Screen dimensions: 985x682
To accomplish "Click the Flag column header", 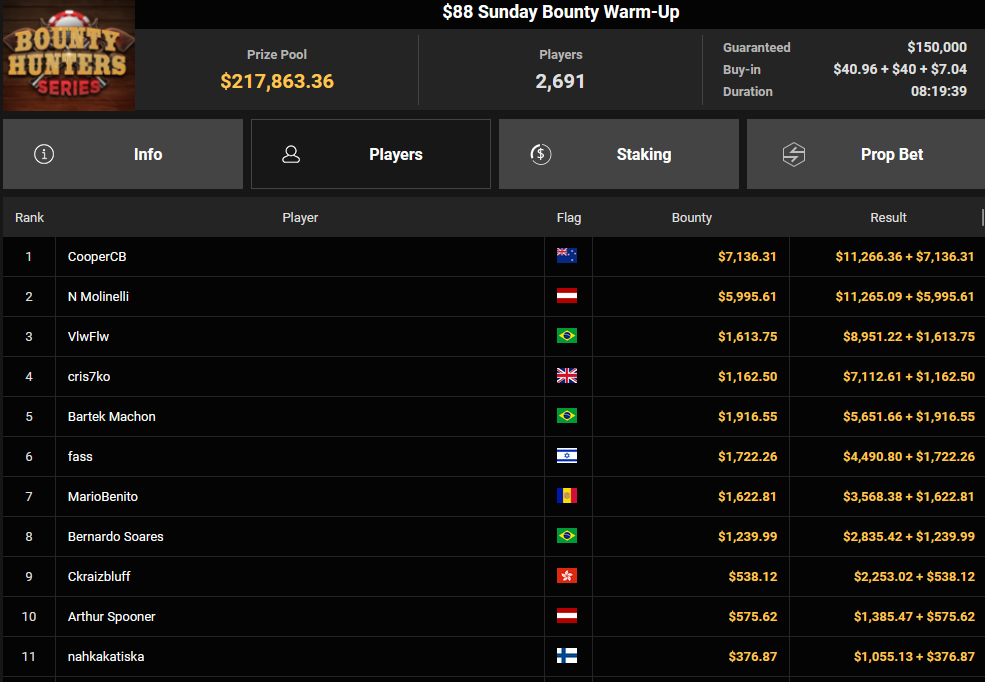I will point(568,217).
